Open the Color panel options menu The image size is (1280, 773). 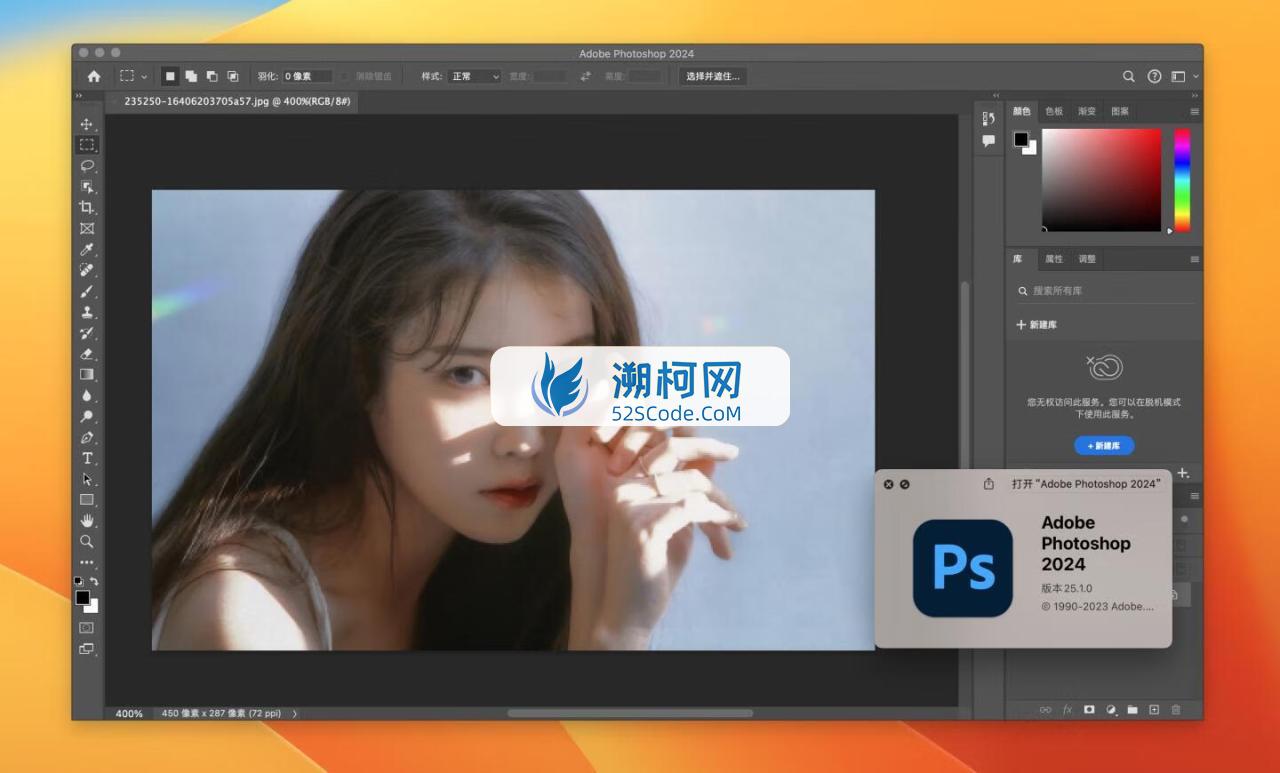[1194, 111]
